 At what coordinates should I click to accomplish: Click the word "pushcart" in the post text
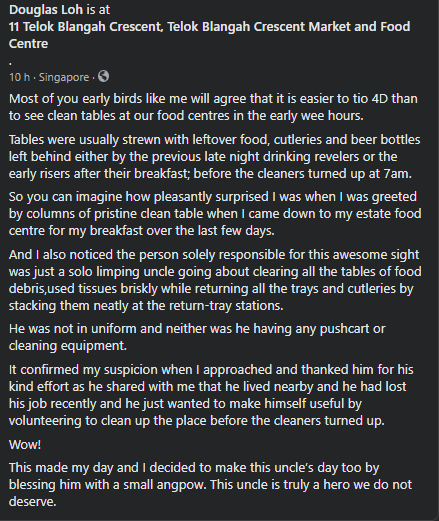pyautogui.click(x=344, y=329)
